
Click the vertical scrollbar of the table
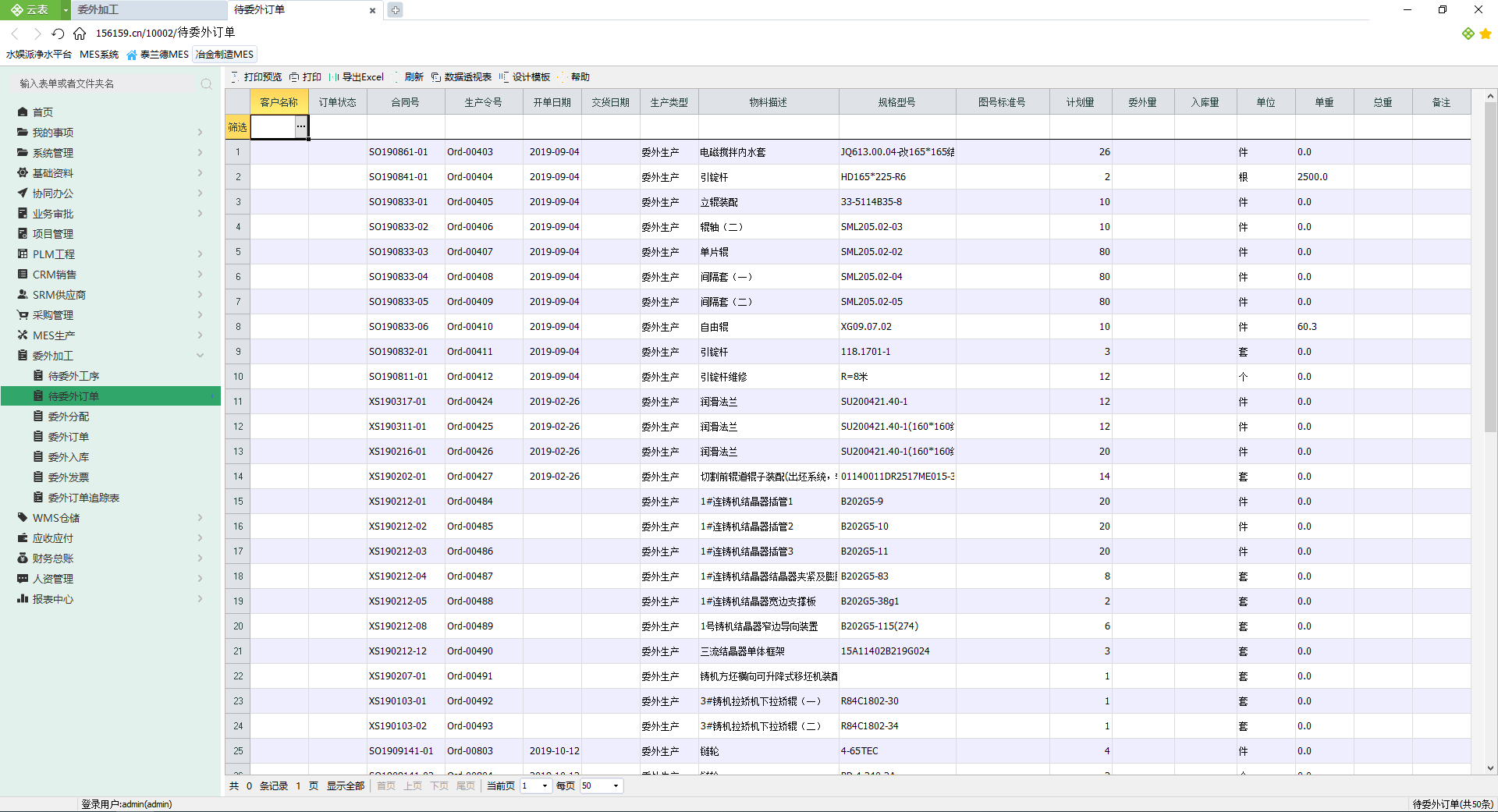[x=1490, y=267]
